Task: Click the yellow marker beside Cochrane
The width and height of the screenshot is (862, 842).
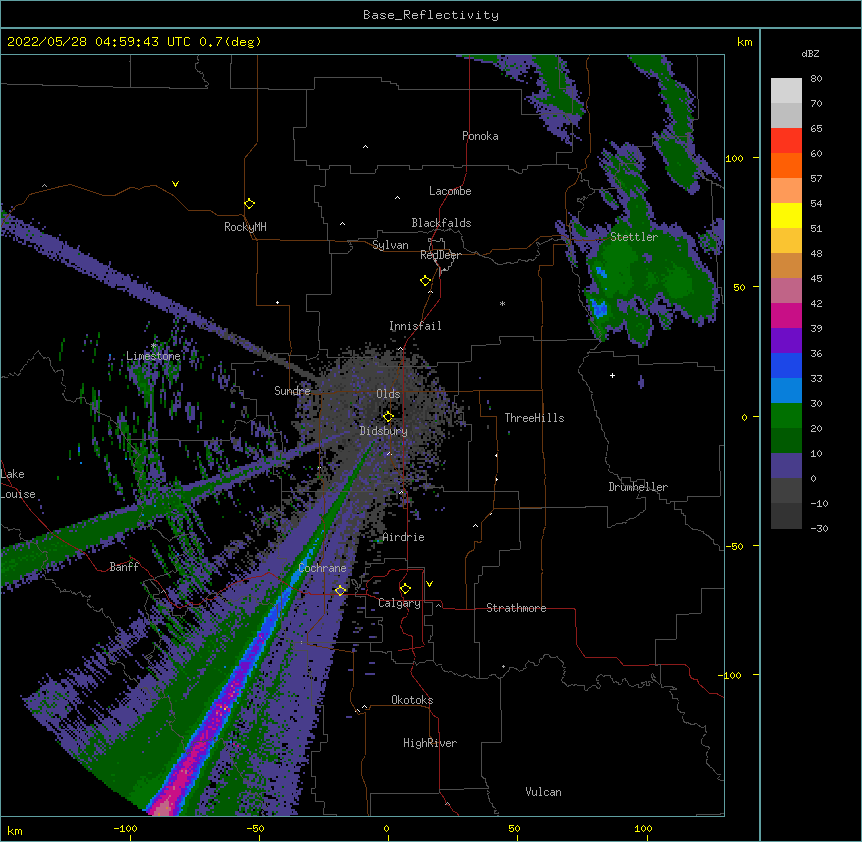Action: point(340,590)
